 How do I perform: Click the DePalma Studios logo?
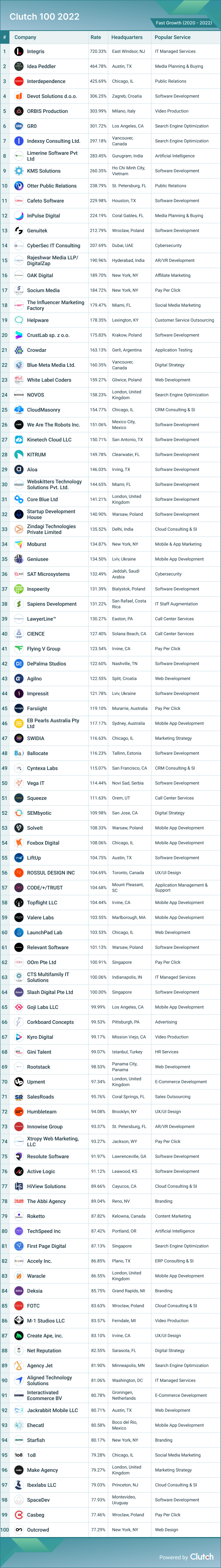[19, 664]
